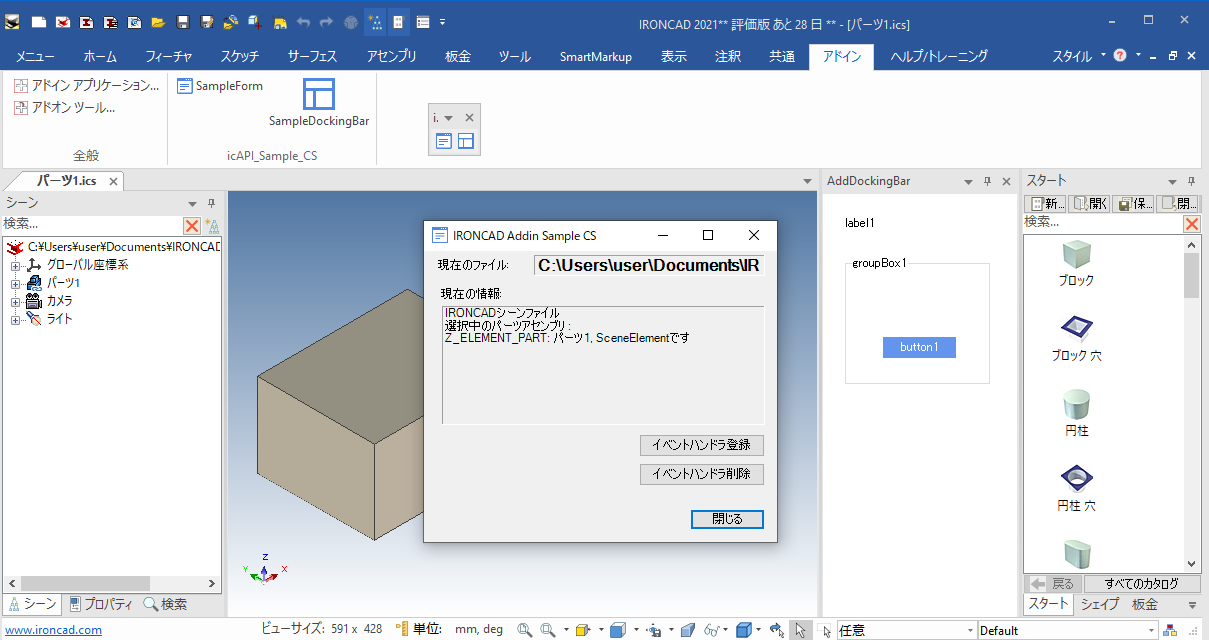This screenshot has width=1209, height=640.
Task: Click the save icon in the quick access toolbar
Action: click(183, 22)
